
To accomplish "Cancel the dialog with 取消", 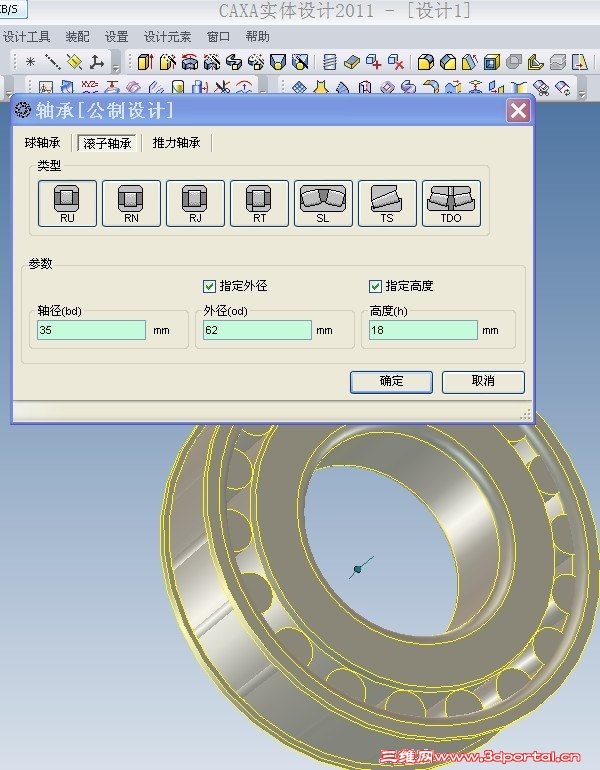I will pos(483,382).
